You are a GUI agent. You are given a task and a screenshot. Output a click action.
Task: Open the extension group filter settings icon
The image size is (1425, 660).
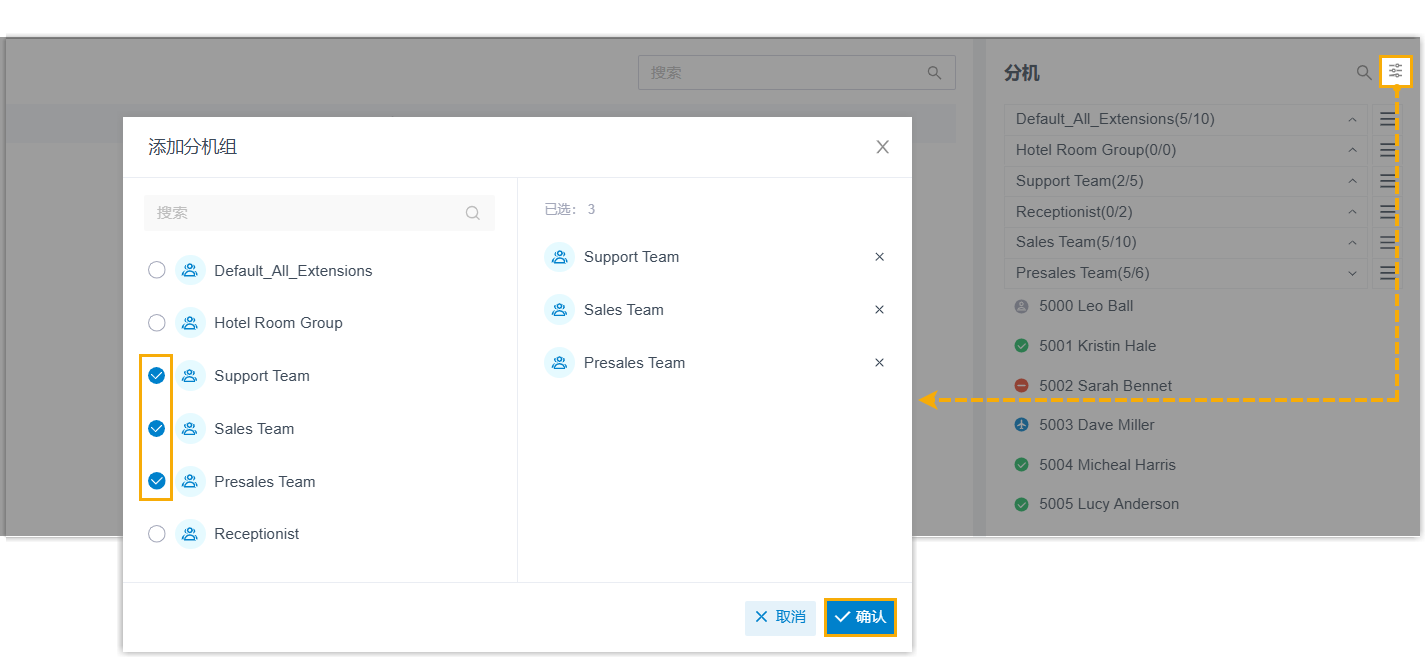[x=1395, y=71]
